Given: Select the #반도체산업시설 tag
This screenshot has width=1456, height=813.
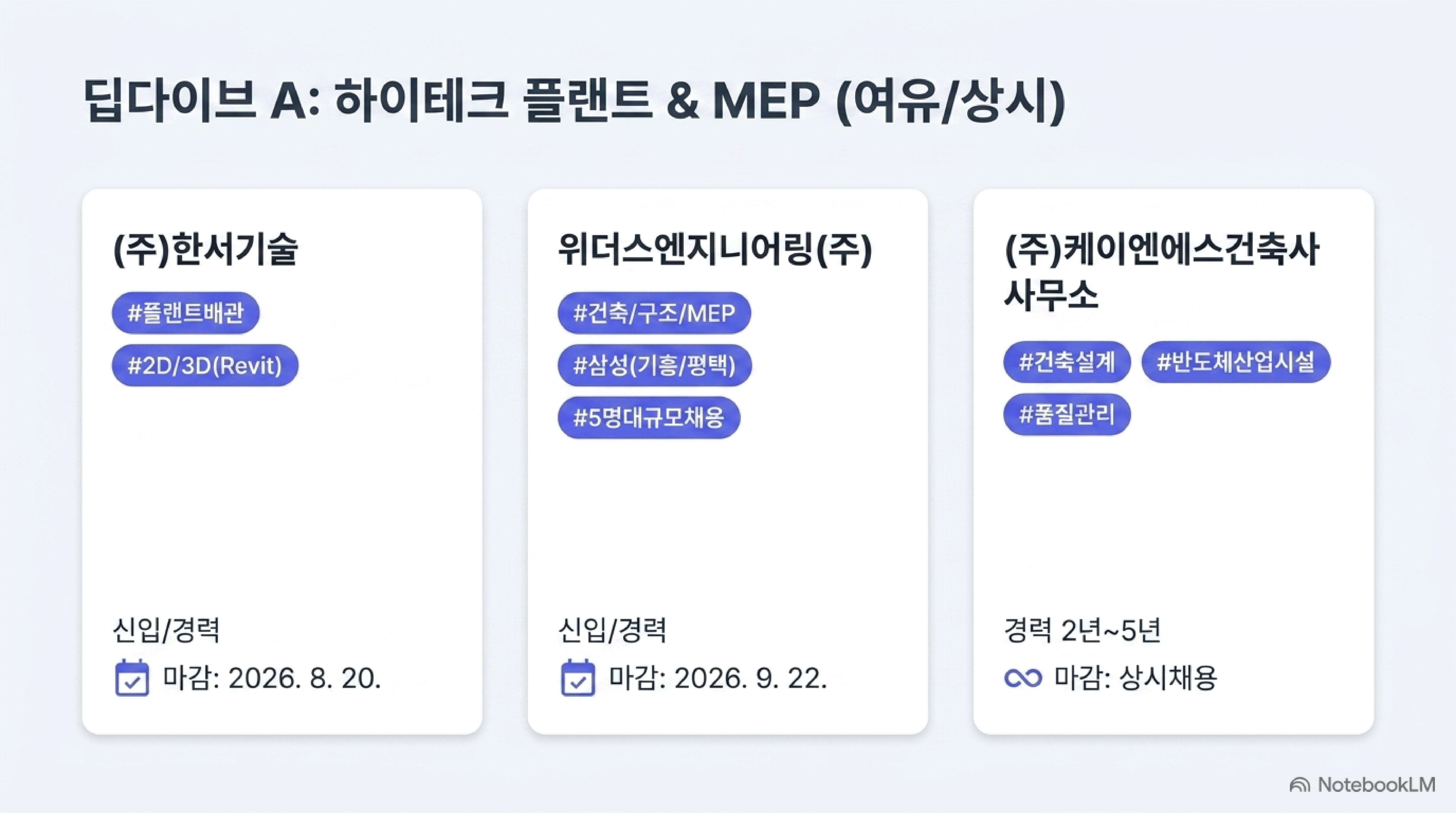Looking at the screenshot, I should (x=1236, y=362).
